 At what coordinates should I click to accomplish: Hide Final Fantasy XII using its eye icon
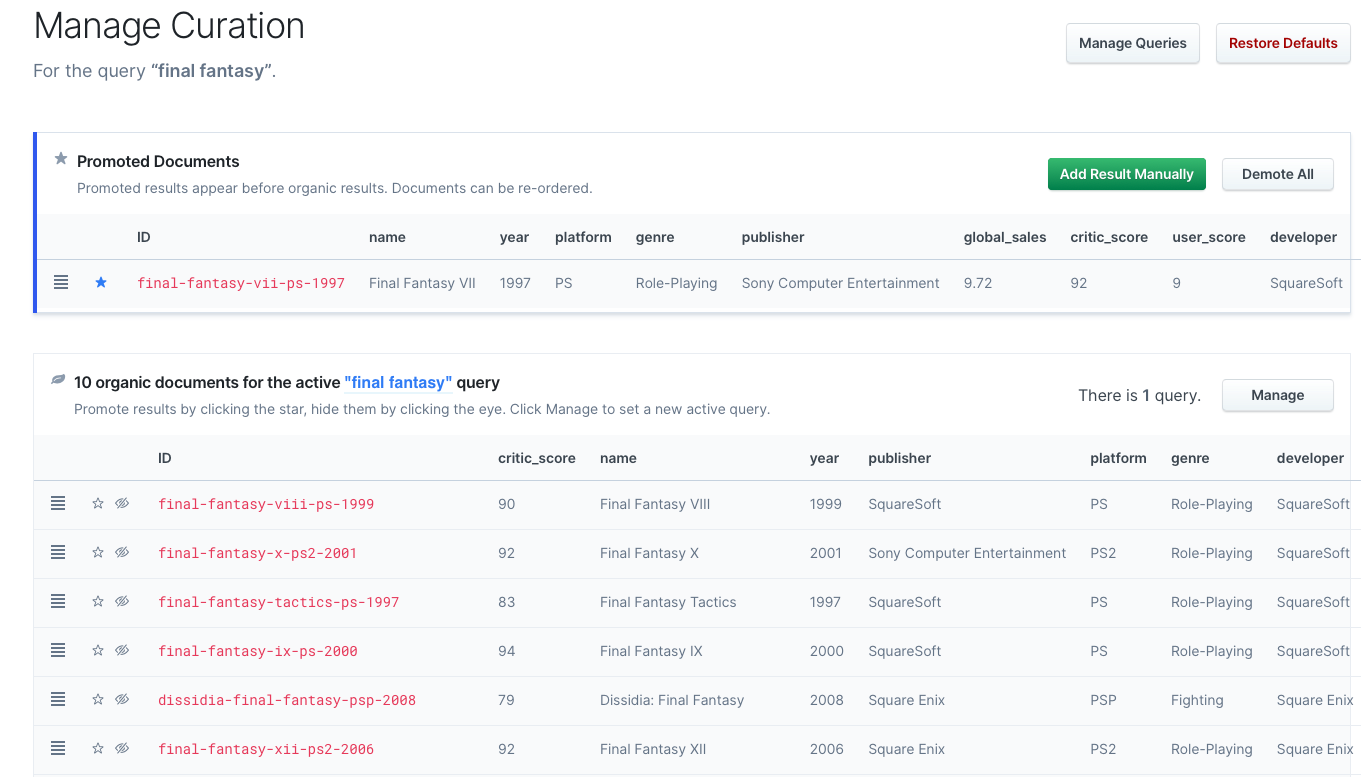click(122, 748)
